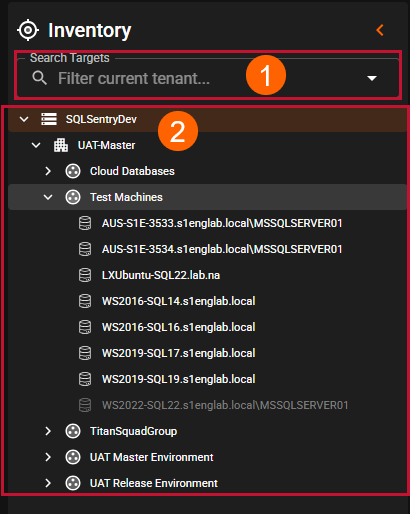Expand the UAT Master Environment group

point(48,457)
